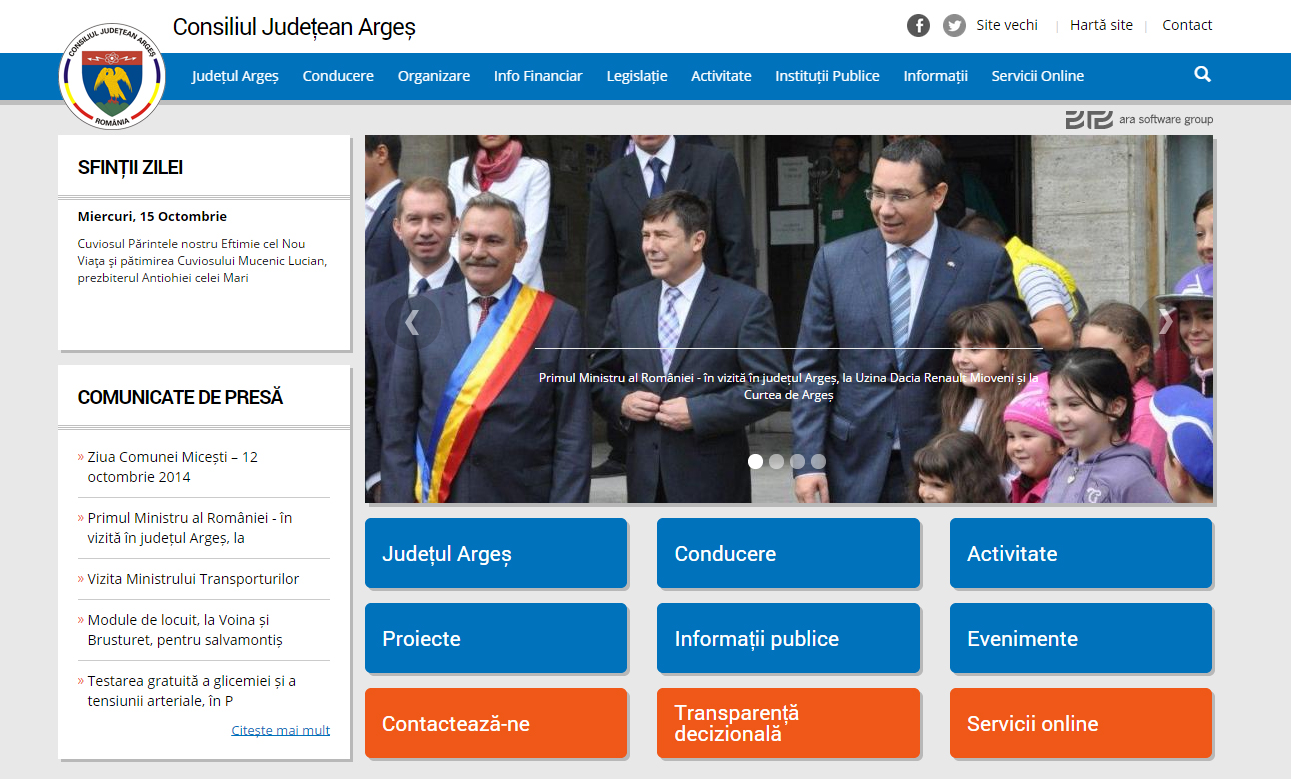1291x779 pixels.
Task: Open the Organizare menu
Action: coord(434,76)
